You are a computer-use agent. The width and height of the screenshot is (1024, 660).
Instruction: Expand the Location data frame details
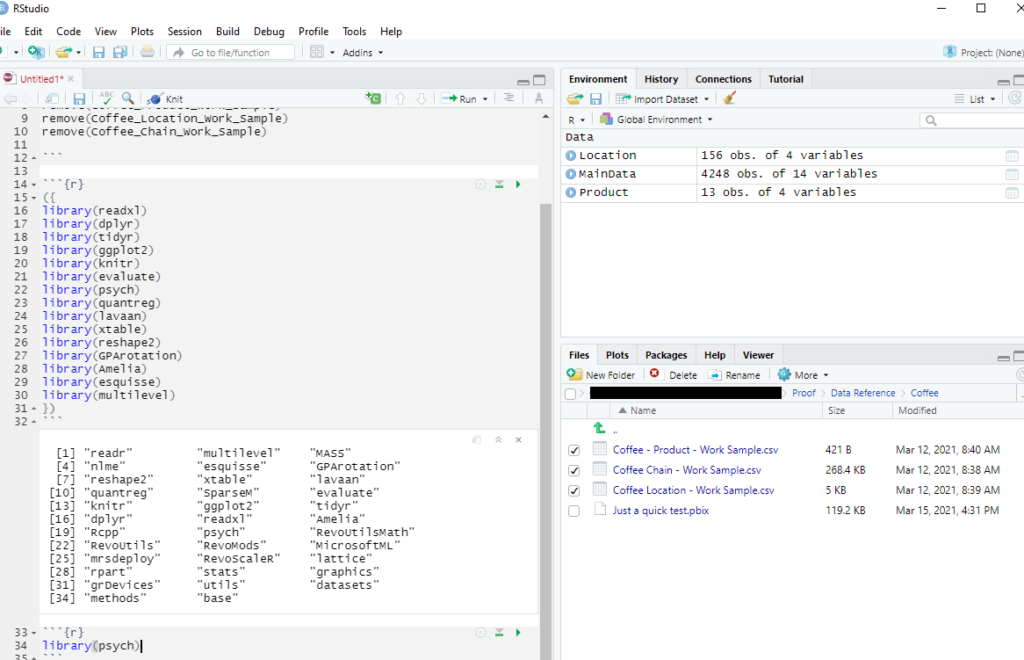[x=570, y=156]
